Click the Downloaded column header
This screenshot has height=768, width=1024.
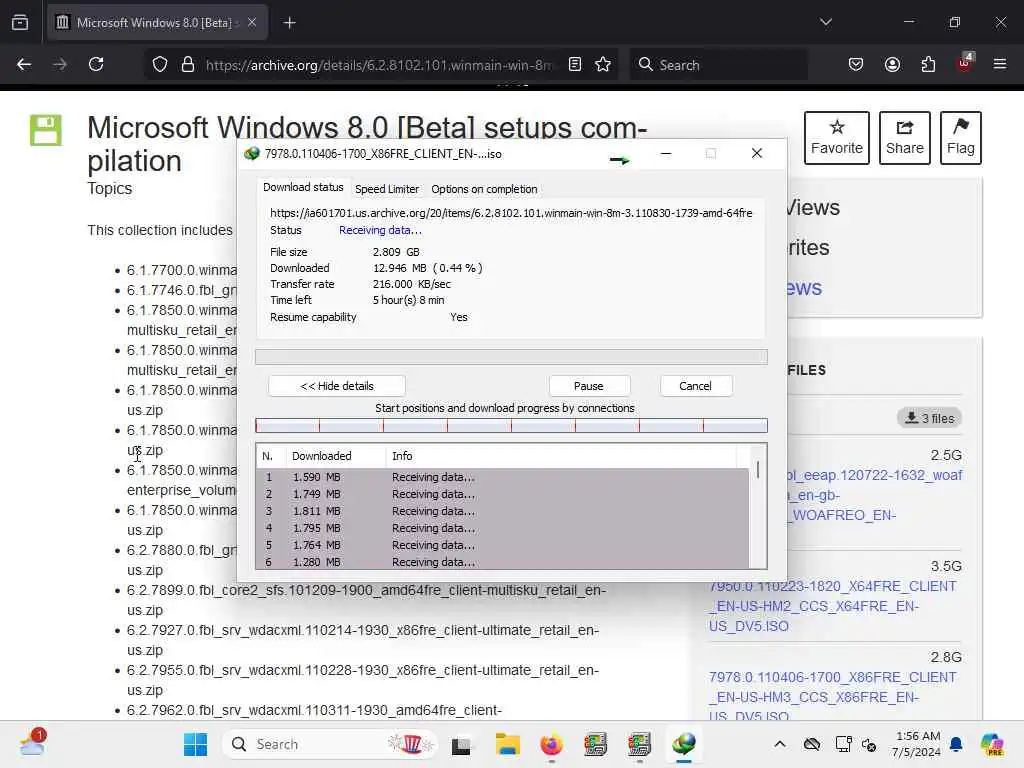coord(336,456)
